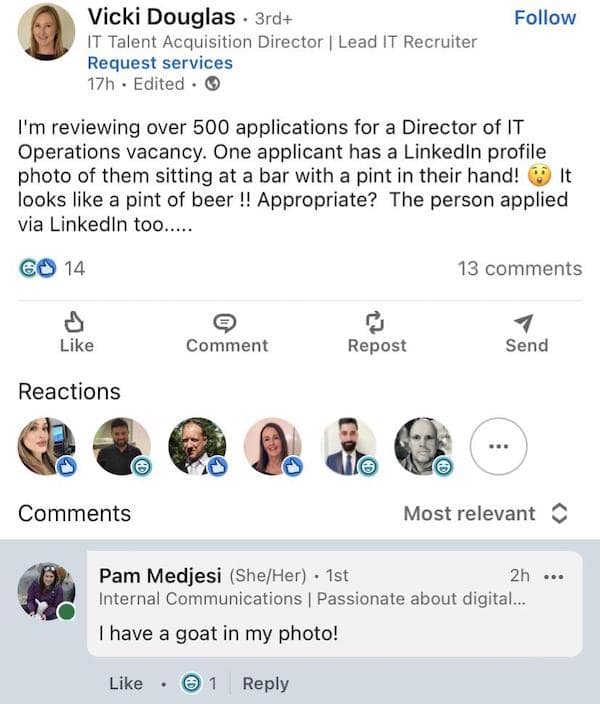Screen dimensions: 600x704
Task: Open Vicki Douglas's profile picture
Action: pyautogui.click(x=46, y=33)
